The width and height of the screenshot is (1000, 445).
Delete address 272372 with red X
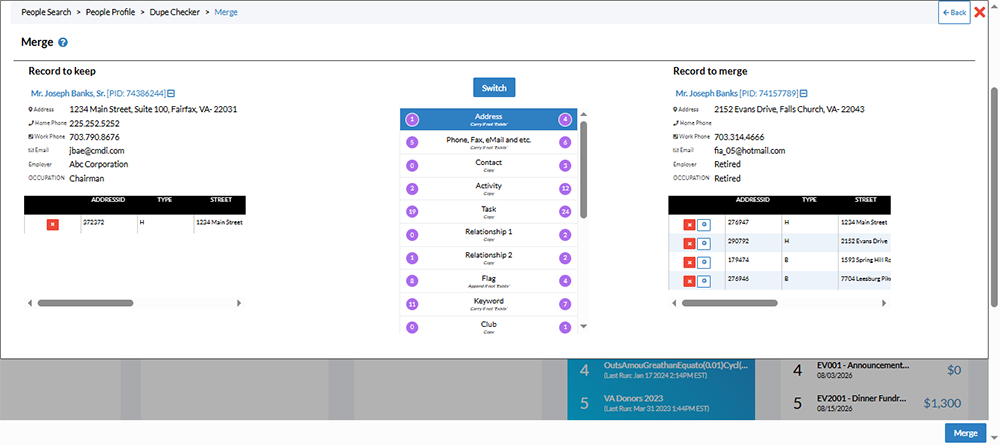52,224
